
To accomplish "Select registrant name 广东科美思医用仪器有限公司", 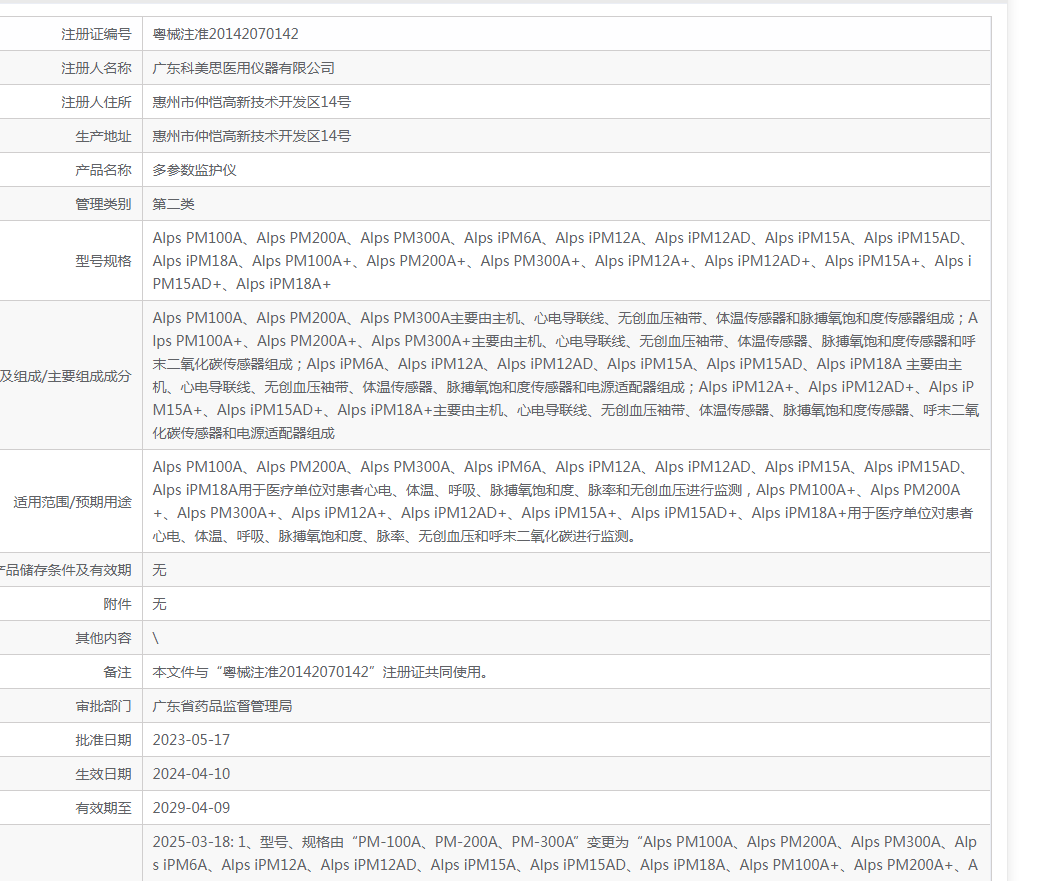I will [x=243, y=68].
